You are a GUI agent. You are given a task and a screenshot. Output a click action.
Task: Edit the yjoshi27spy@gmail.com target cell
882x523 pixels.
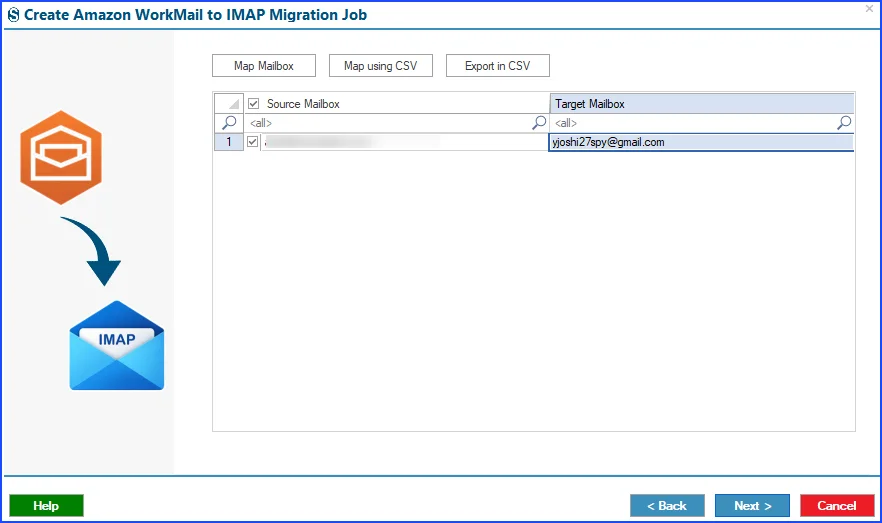(x=701, y=142)
